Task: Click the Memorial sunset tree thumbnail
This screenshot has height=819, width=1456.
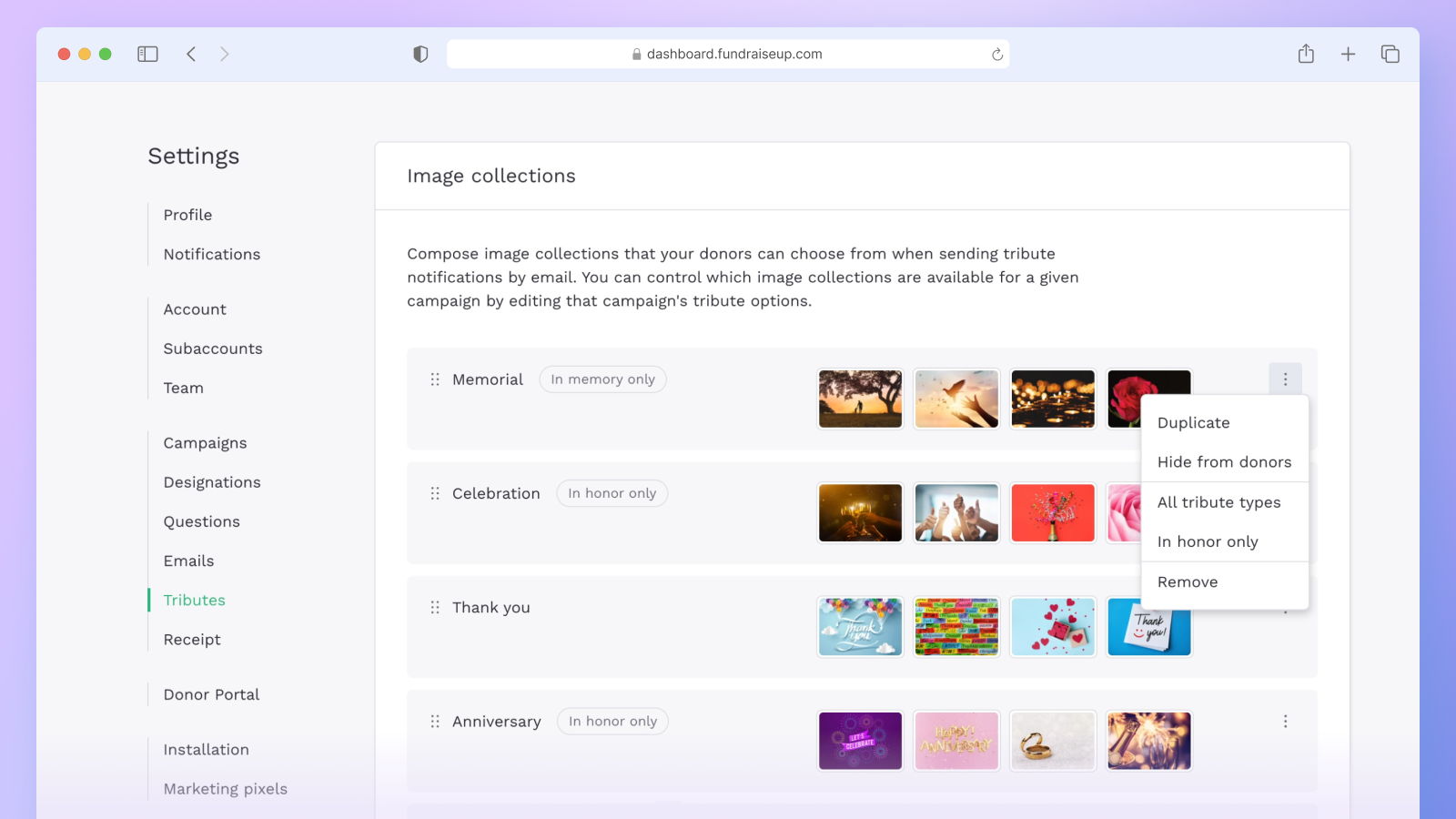Action: 860,399
